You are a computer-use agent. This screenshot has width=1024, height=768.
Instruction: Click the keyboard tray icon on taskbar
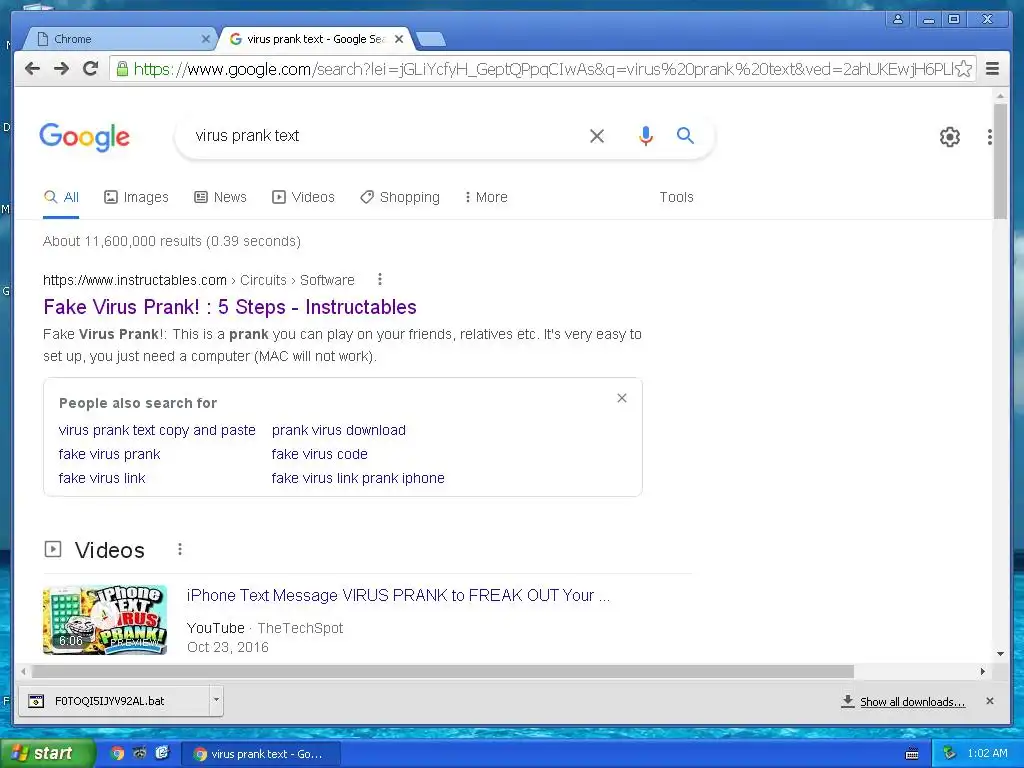tap(912, 754)
